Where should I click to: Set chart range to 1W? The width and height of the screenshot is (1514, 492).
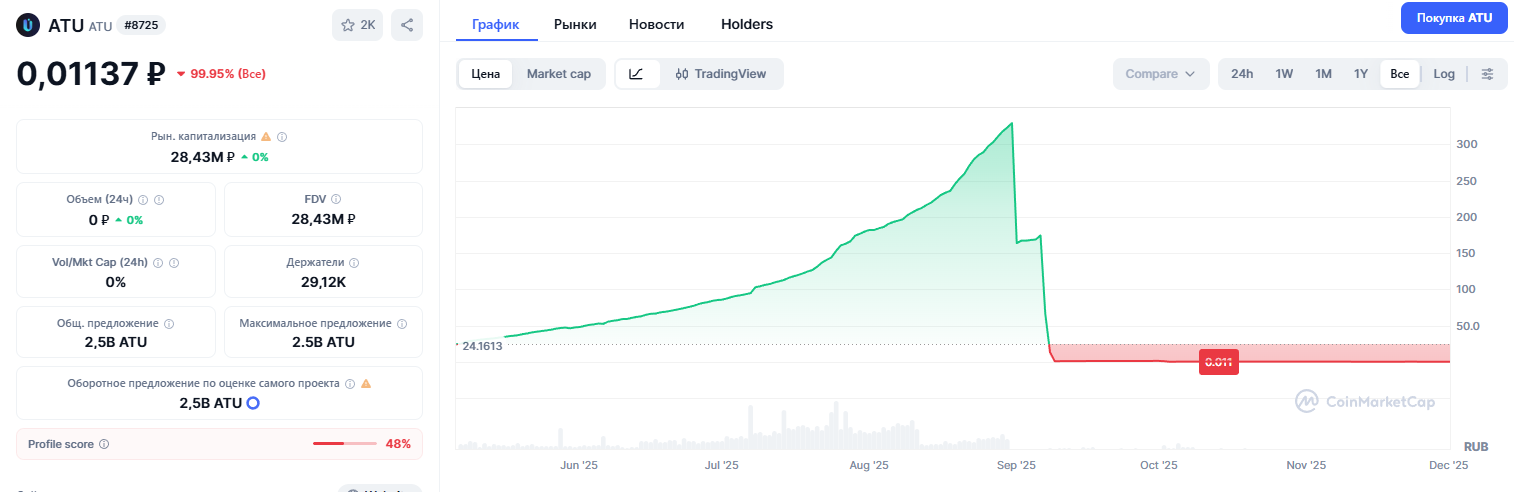1284,74
